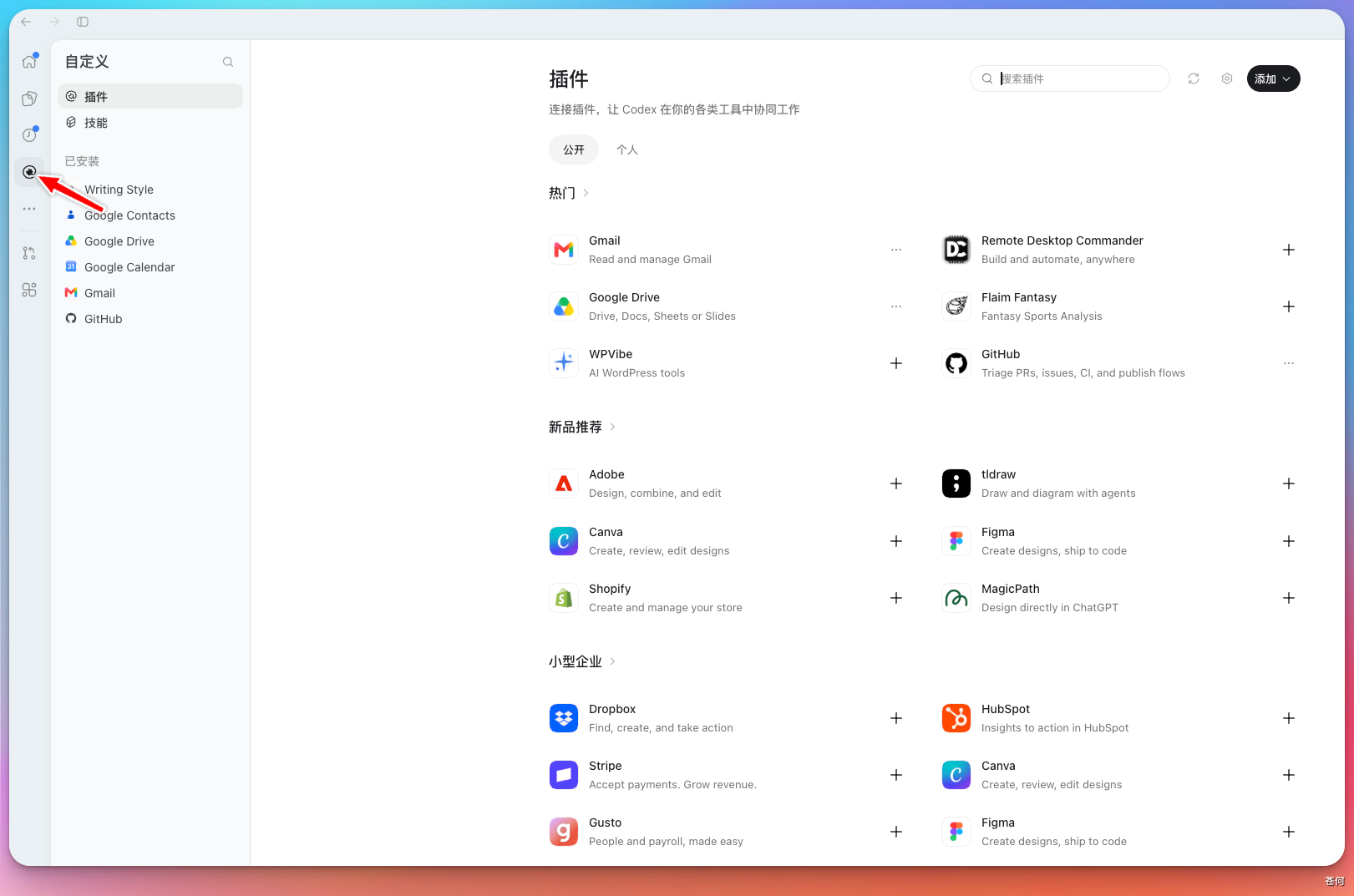Add the Flaim Fantasy plugin

coord(1289,306)
